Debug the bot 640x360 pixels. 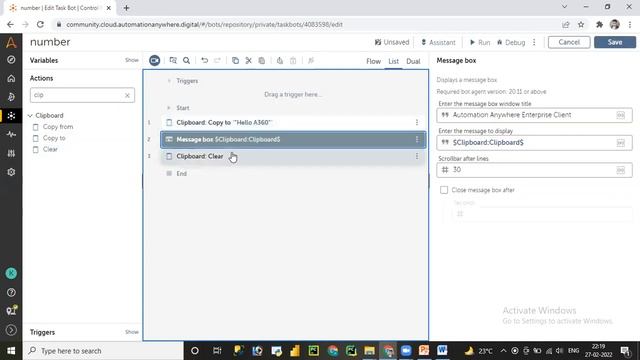tap(511, 42)
